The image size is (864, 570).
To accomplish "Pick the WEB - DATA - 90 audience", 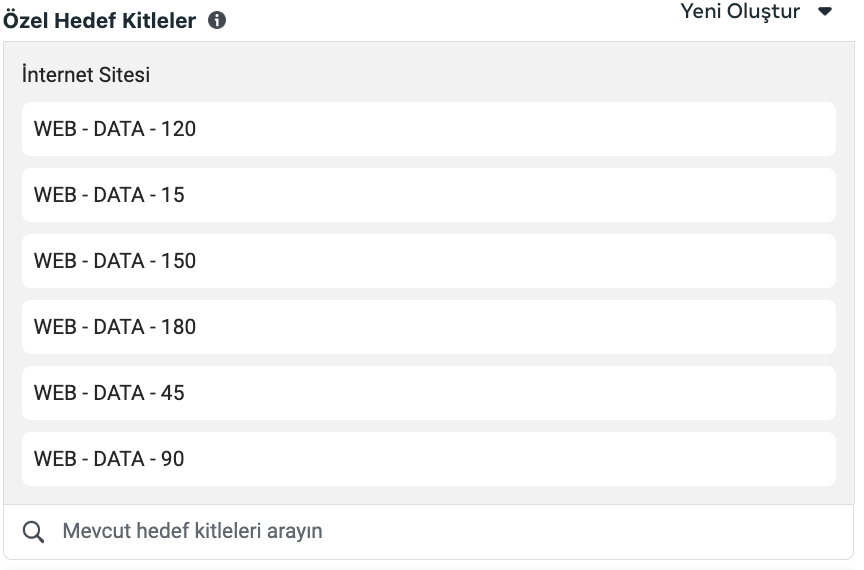I will coord(428,459).
